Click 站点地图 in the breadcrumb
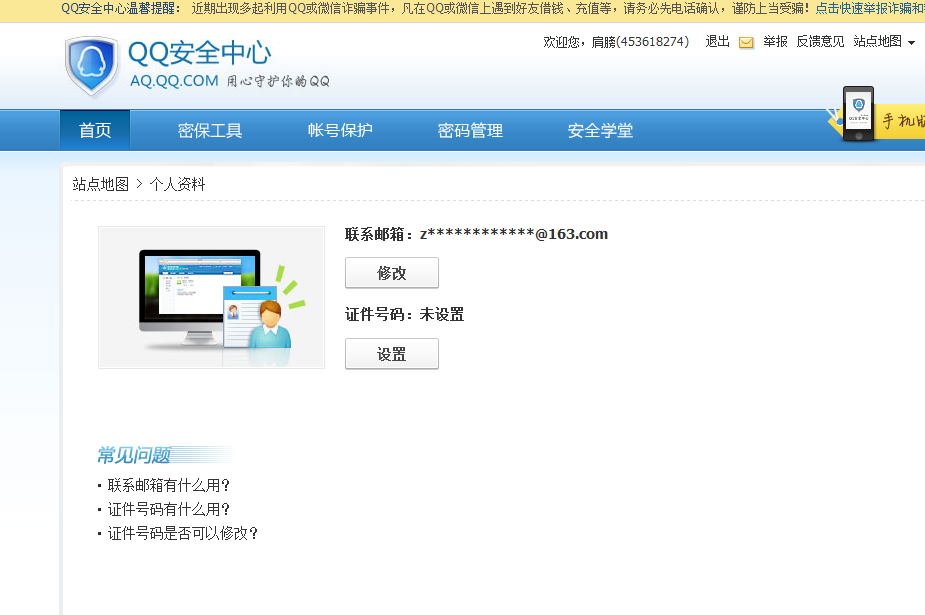The width and height of the screenshot is (925, 615). pos(100,184)
